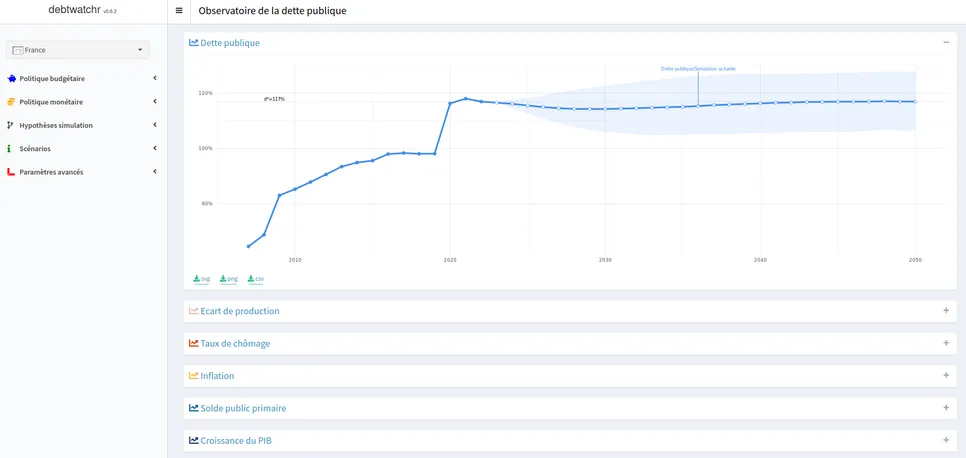Click the Croissance du PIB chart icon
The image size is (966, 458).
(x=193, y=441)
